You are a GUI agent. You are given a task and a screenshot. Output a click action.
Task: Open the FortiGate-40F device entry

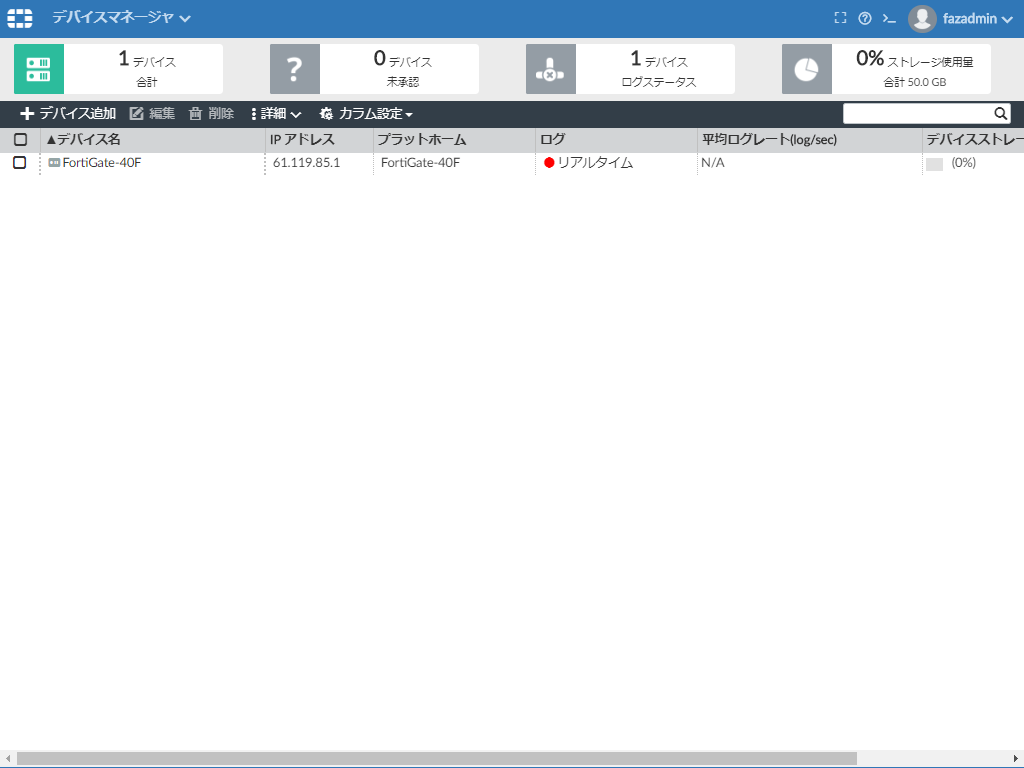(102, 163)
